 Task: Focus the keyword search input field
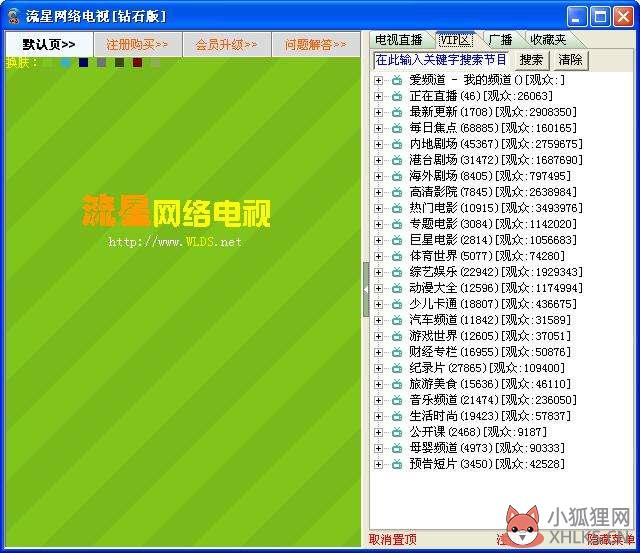point(441,60)
